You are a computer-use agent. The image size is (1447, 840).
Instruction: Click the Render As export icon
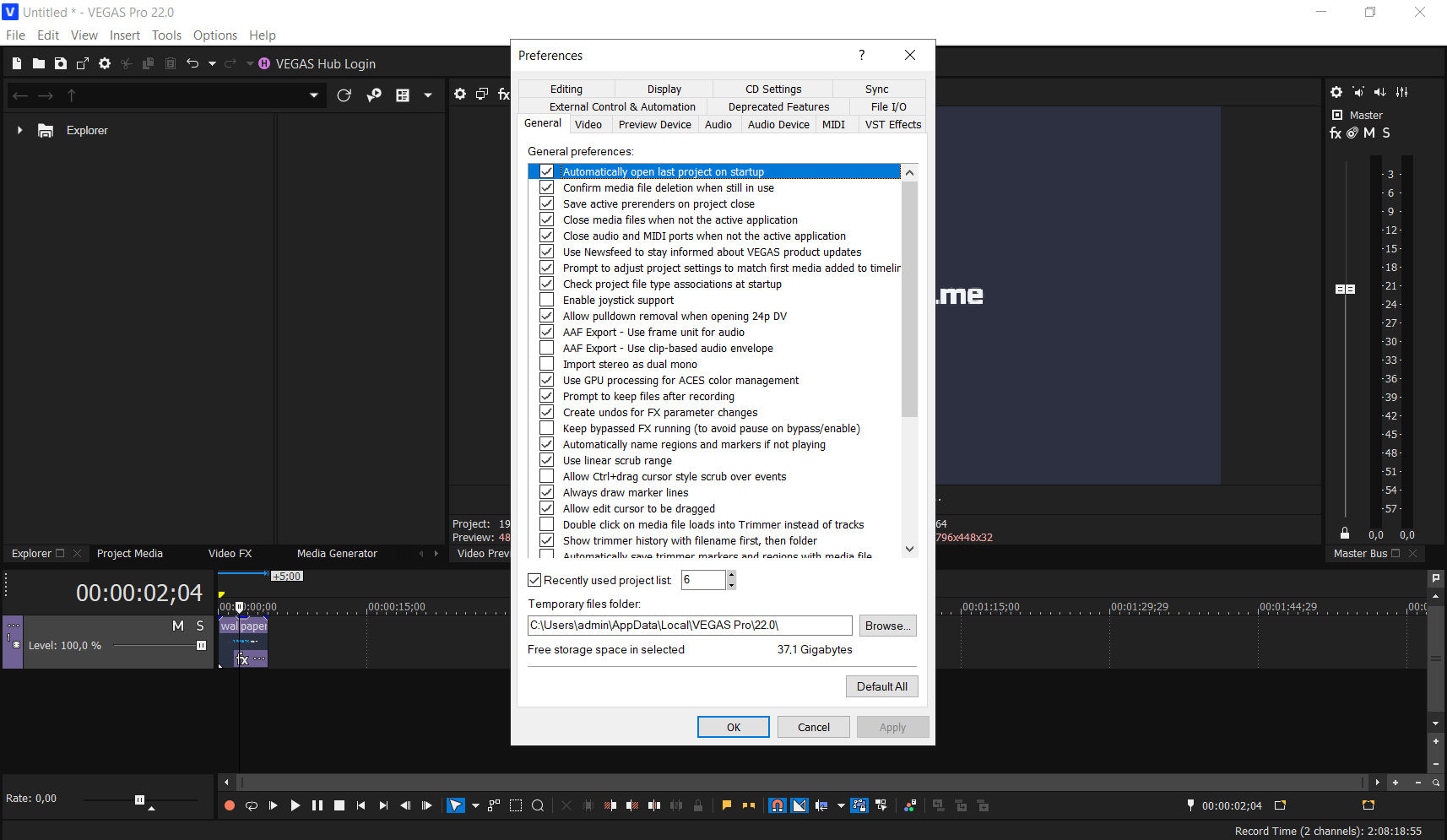point(83,63)
